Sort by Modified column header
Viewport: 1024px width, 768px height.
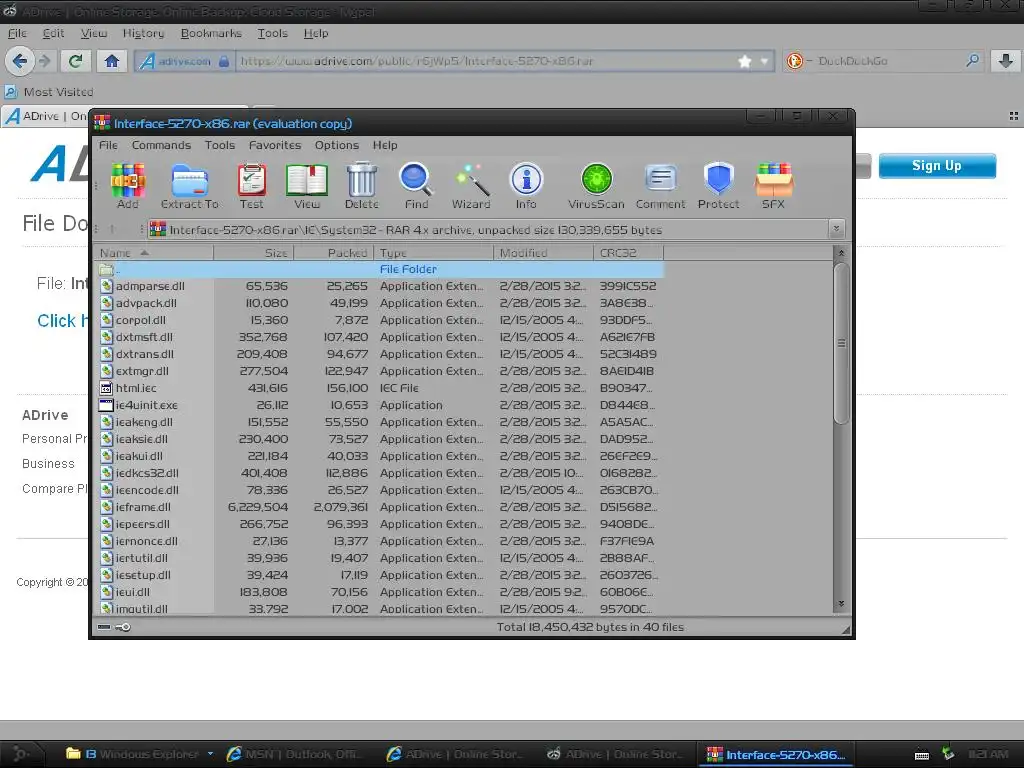click(x=543, y=253)
